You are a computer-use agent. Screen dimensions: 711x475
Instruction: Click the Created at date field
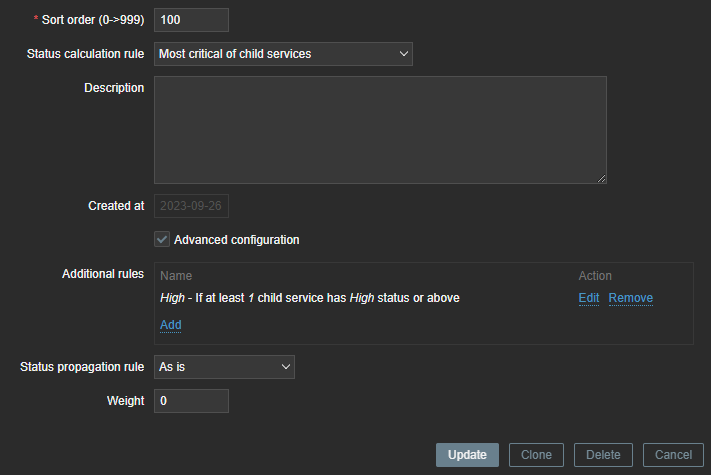[x=191, y=206]
